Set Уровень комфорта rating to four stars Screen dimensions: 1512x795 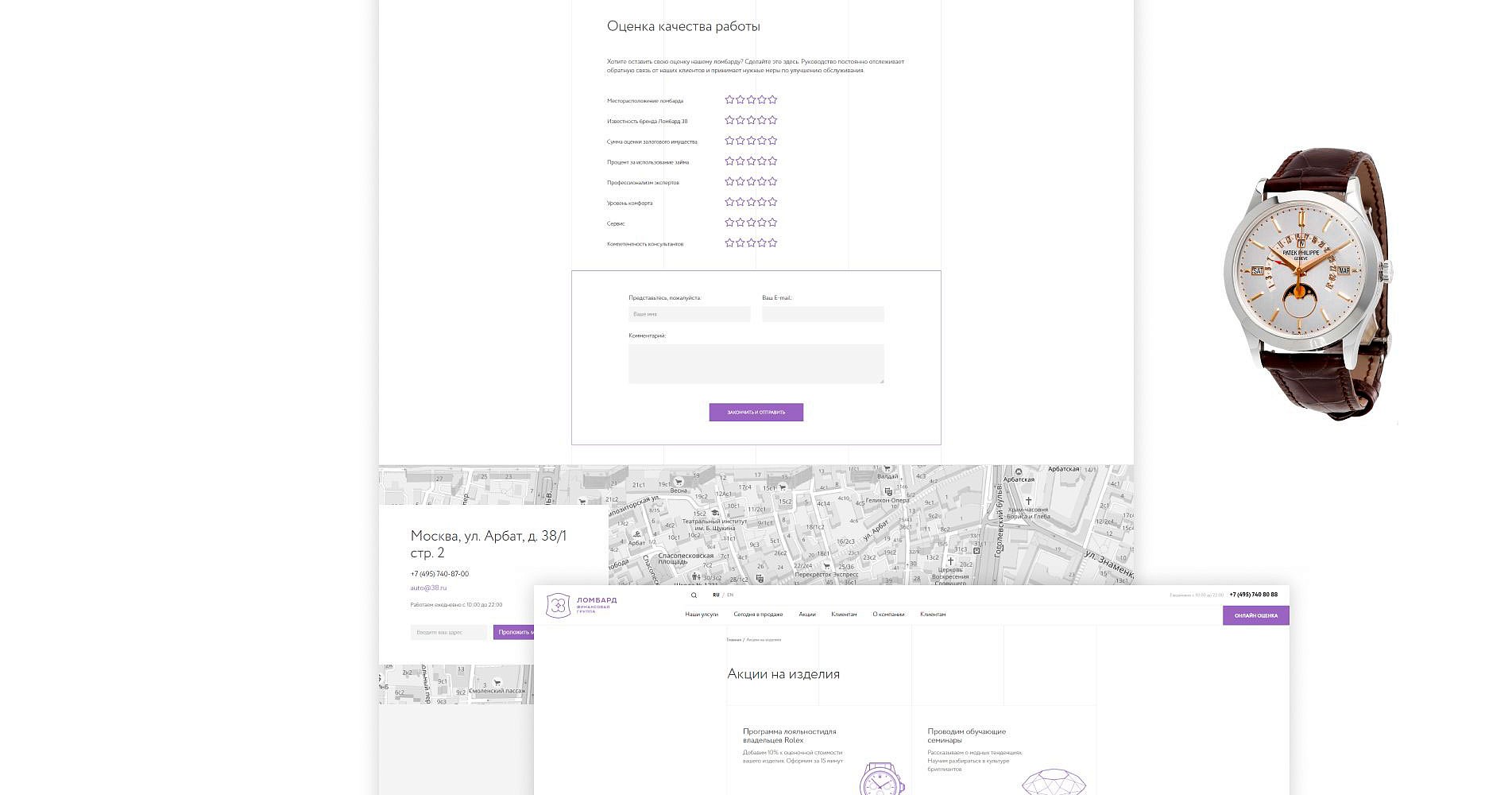point(762,202)
